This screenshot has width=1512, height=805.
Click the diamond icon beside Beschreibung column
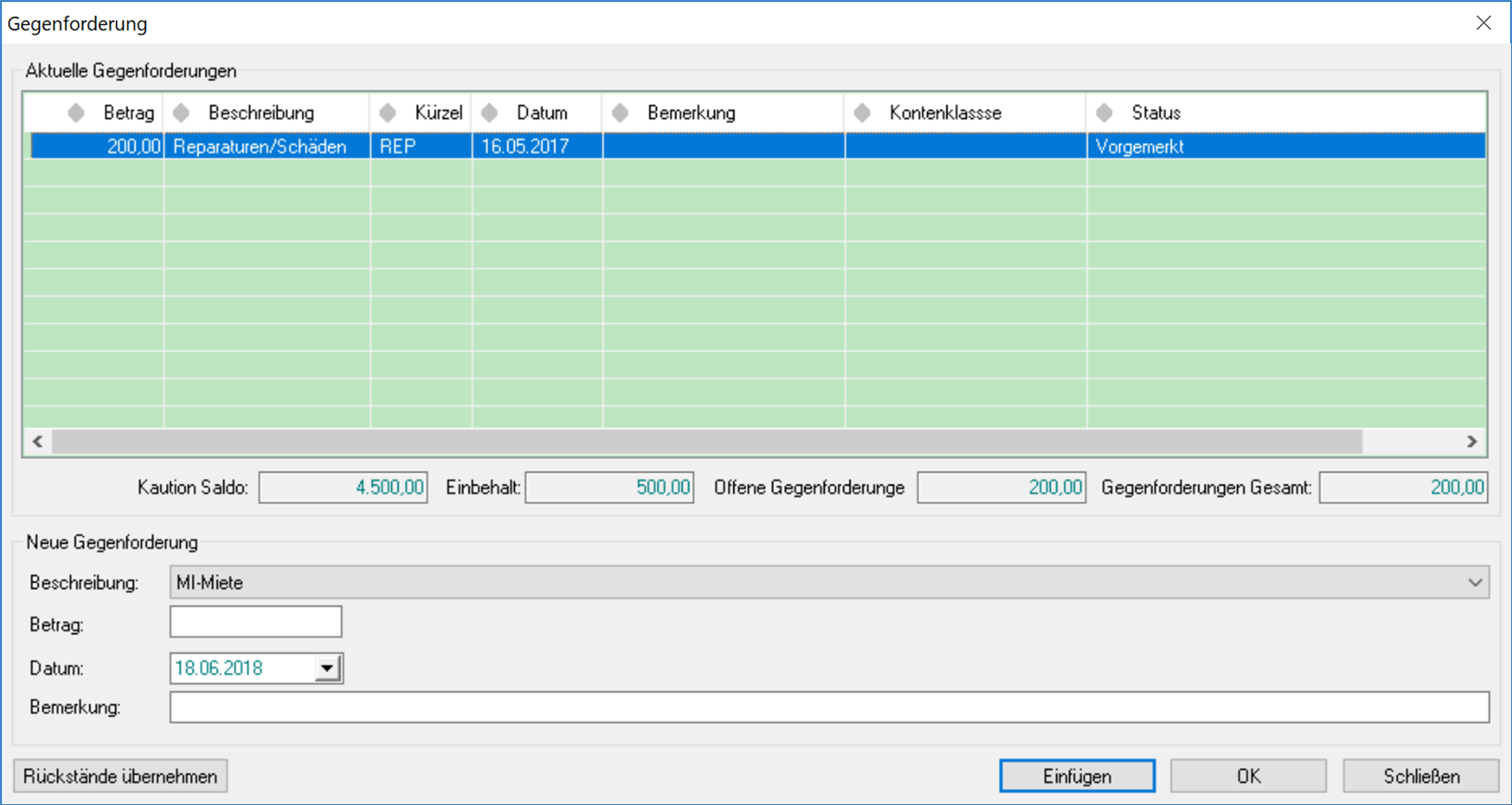(181, 113)
